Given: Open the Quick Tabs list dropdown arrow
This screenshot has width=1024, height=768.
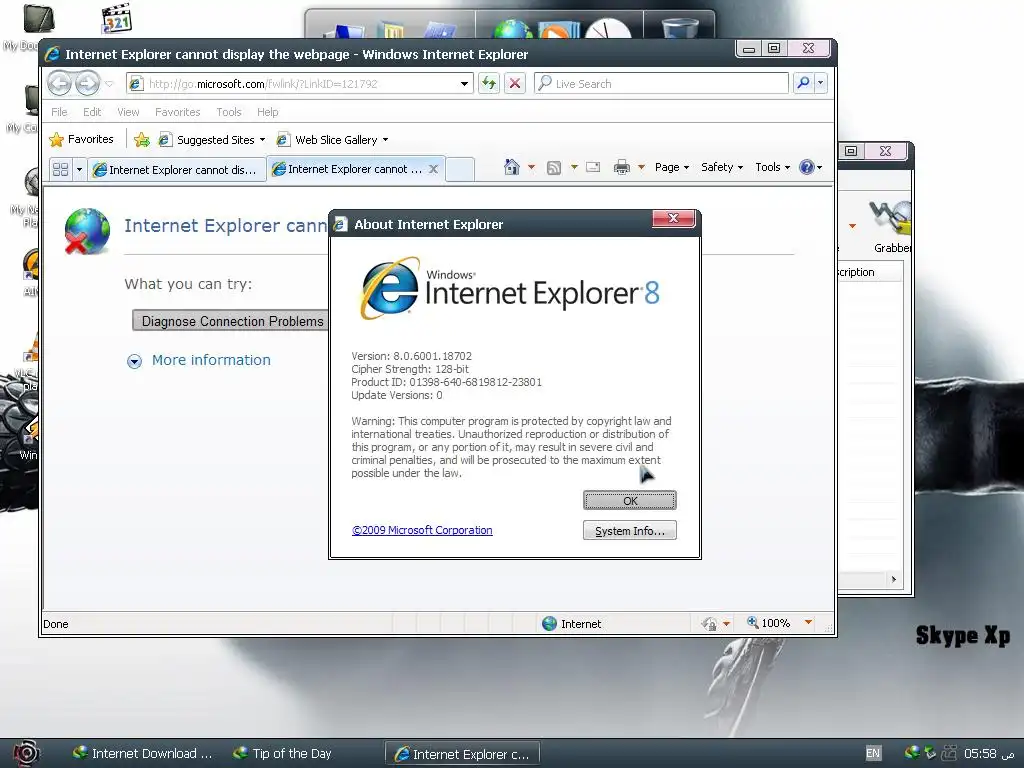Looking at the screenshot, I should point(79,170).
